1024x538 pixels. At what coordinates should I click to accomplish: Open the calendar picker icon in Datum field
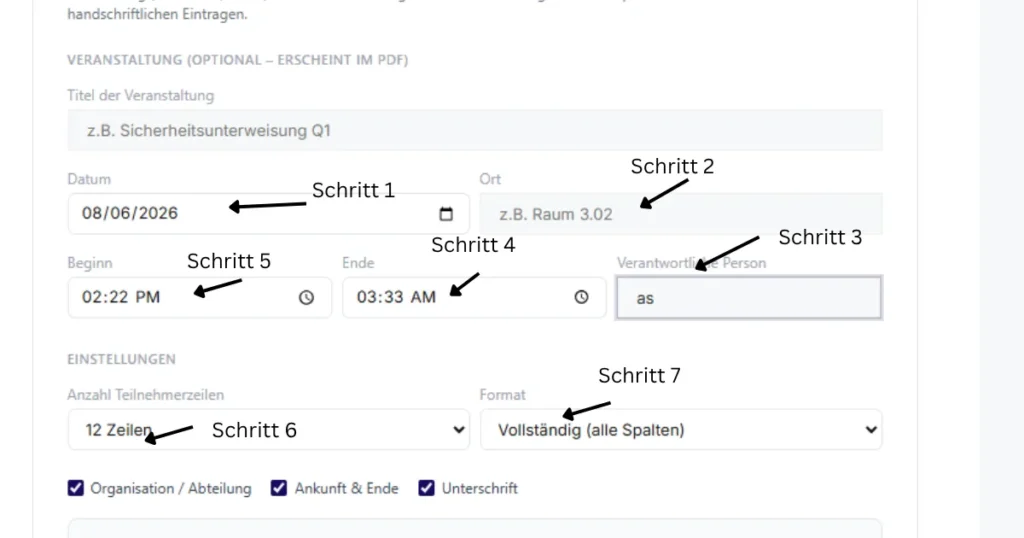pos(446,214)
